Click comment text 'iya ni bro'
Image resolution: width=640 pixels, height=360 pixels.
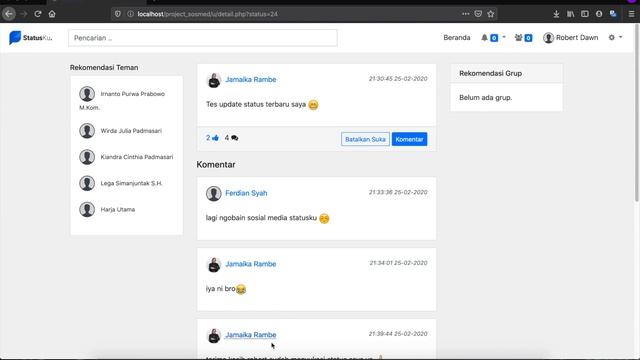(220, 289)
